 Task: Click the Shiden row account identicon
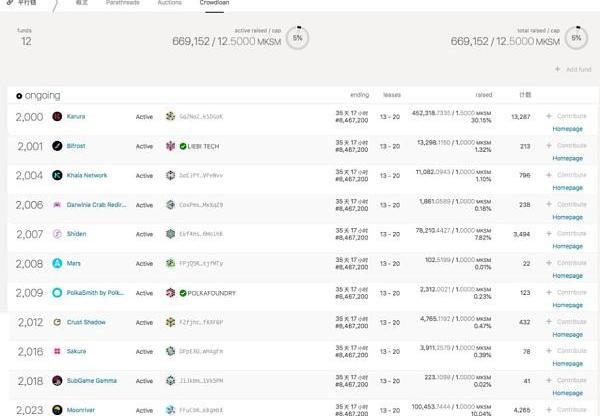point(170,234)
